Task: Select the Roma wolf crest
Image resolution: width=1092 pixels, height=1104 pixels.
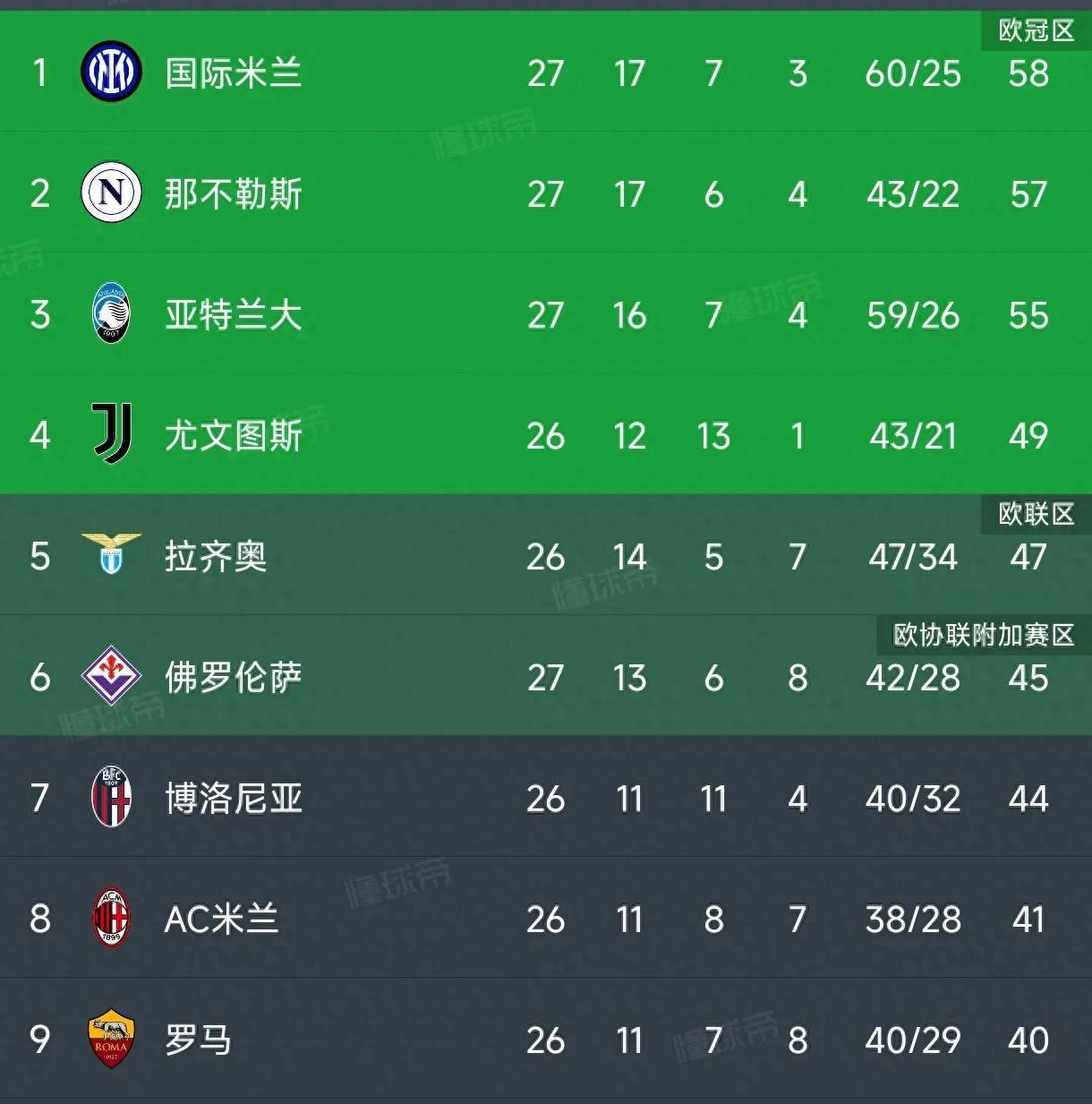Action: point(111,1041)
